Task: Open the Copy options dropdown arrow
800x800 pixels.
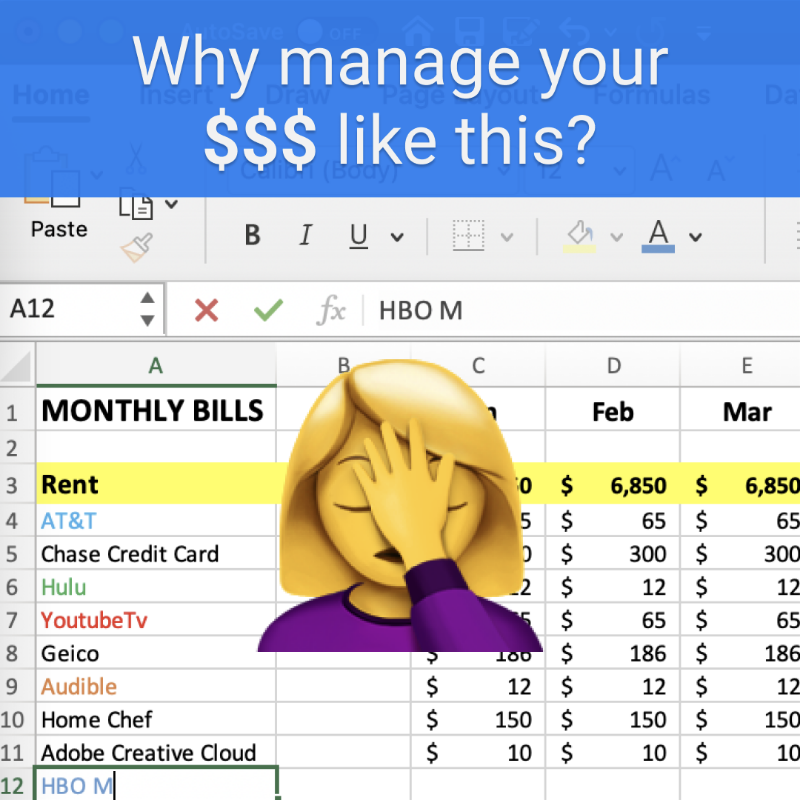Action: [172, 205]
